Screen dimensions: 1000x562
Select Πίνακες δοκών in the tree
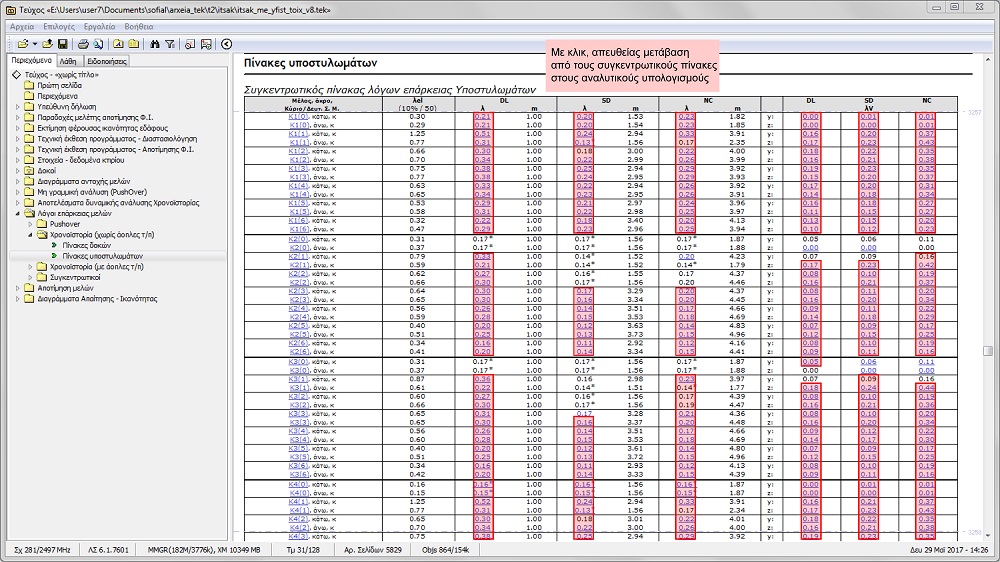(86, 245)
